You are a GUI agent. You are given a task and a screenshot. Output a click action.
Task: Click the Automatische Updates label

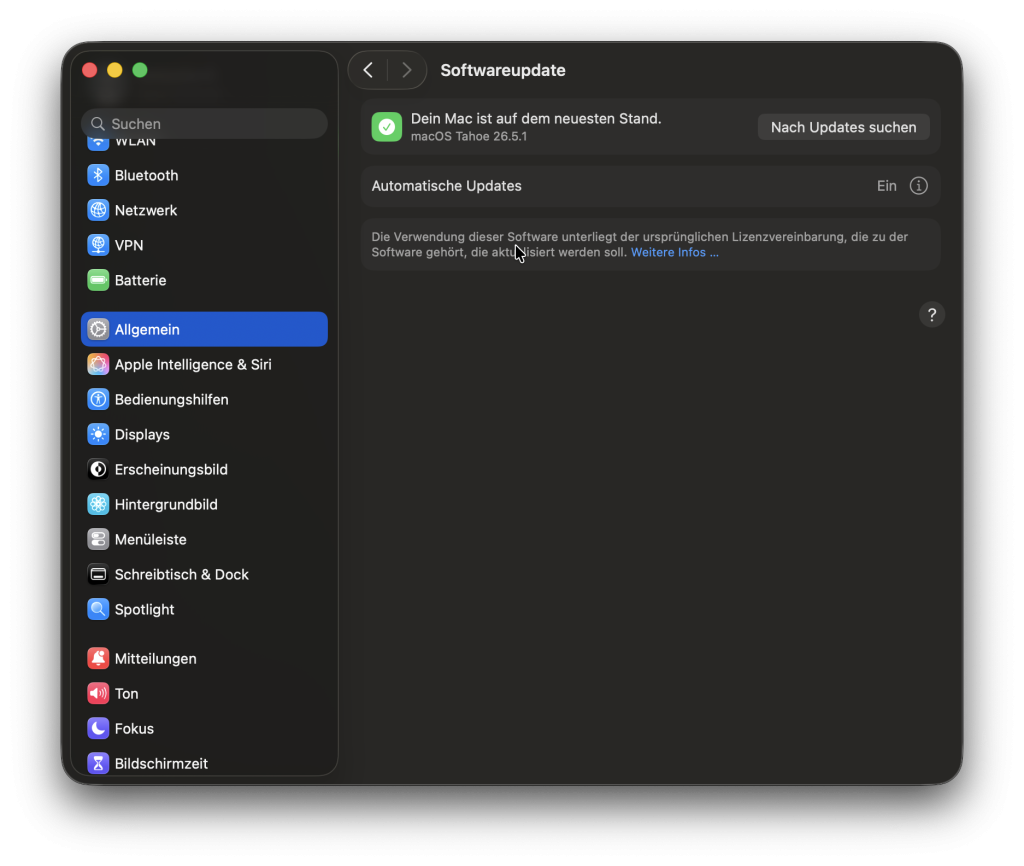[x=446, y=186]
